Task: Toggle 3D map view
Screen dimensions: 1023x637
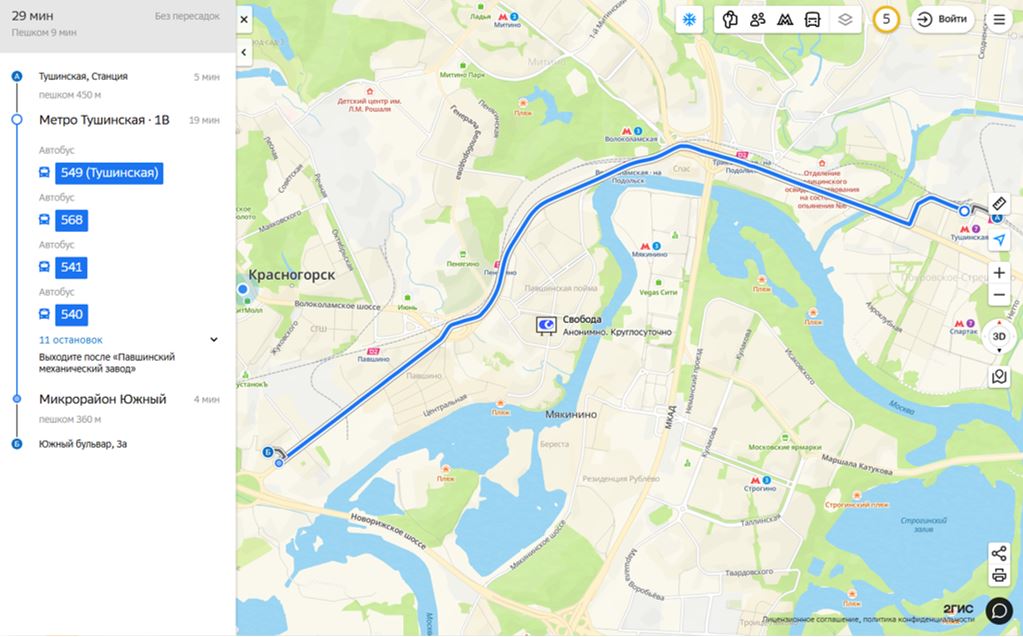Action: click(999, 337)
